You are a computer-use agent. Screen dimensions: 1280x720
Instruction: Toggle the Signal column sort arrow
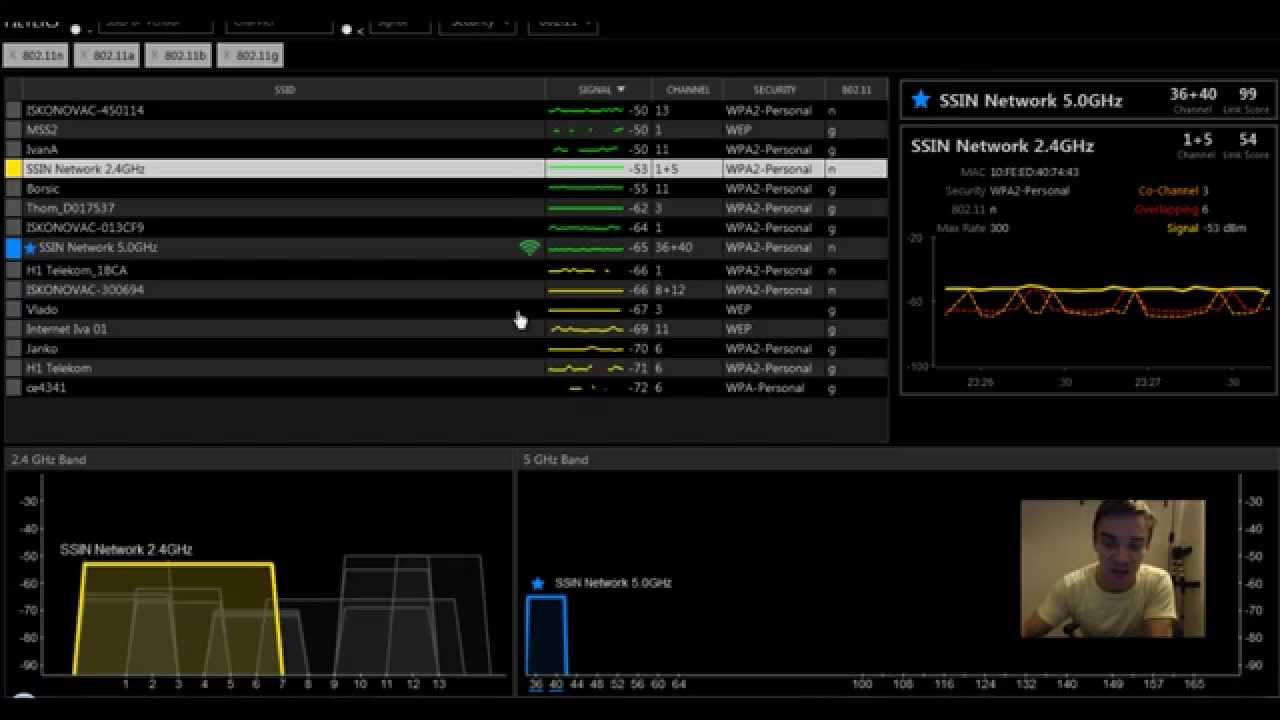(621, 90)
